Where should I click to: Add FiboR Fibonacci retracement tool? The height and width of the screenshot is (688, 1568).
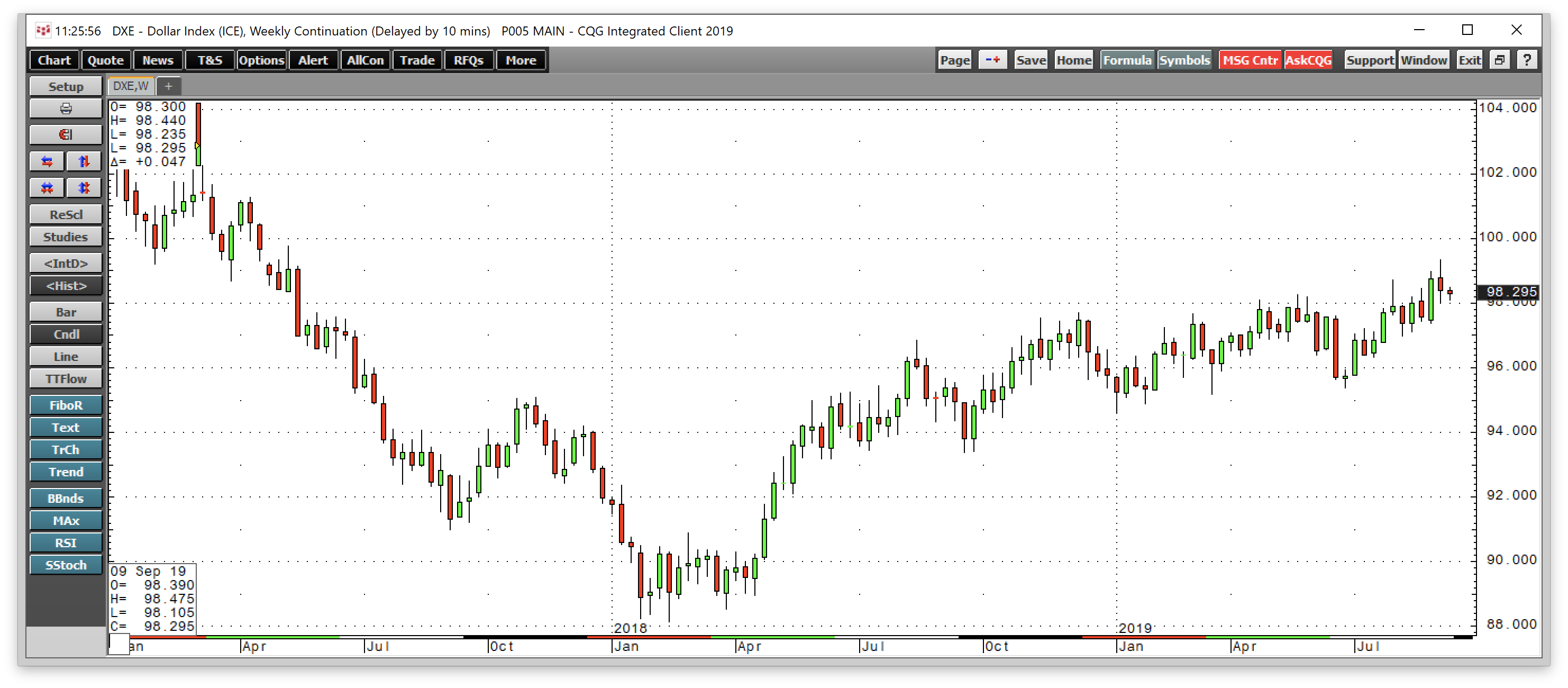coord(66,405)
